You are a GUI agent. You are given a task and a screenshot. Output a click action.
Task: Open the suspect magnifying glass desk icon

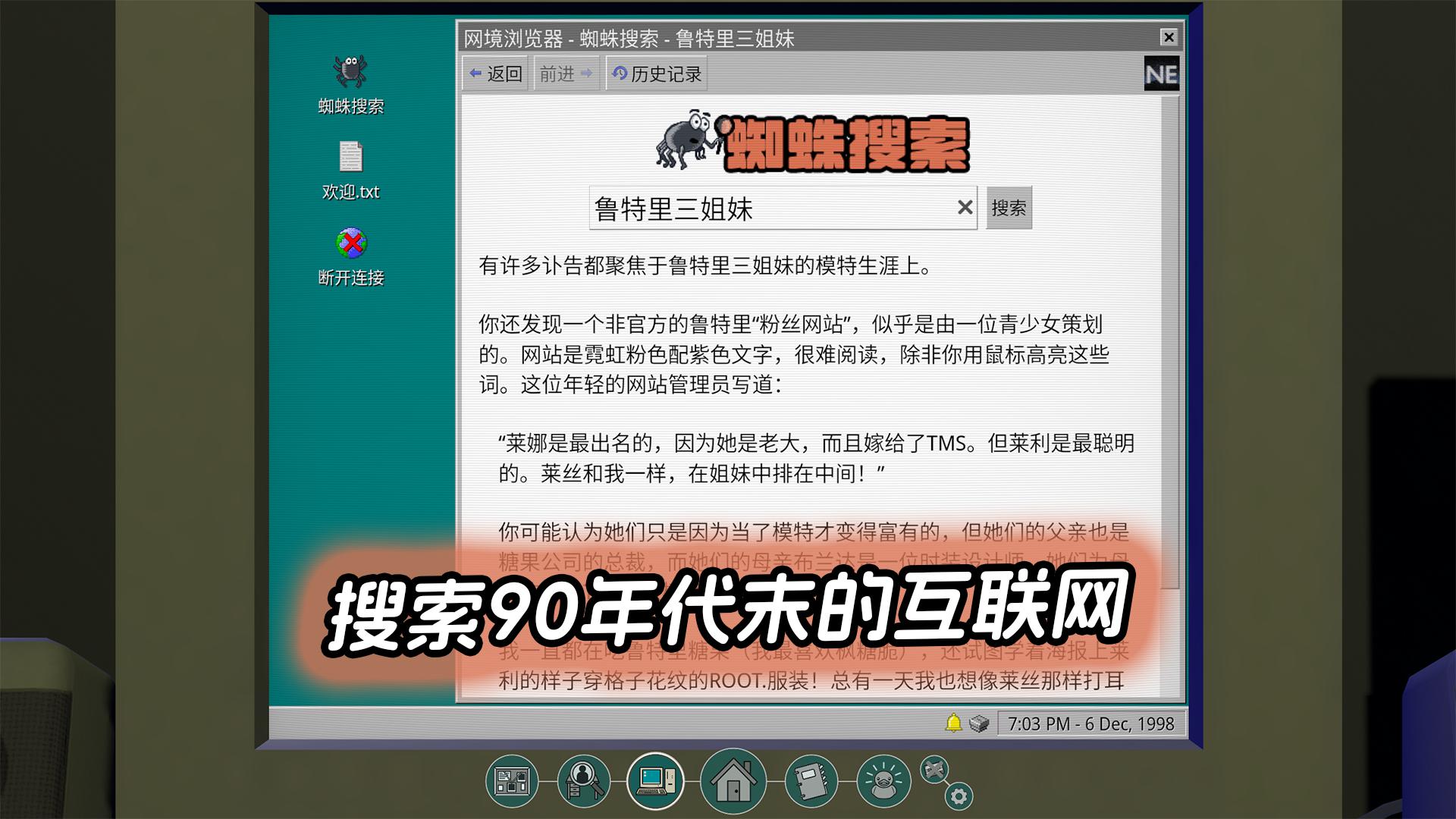(583, 780)
